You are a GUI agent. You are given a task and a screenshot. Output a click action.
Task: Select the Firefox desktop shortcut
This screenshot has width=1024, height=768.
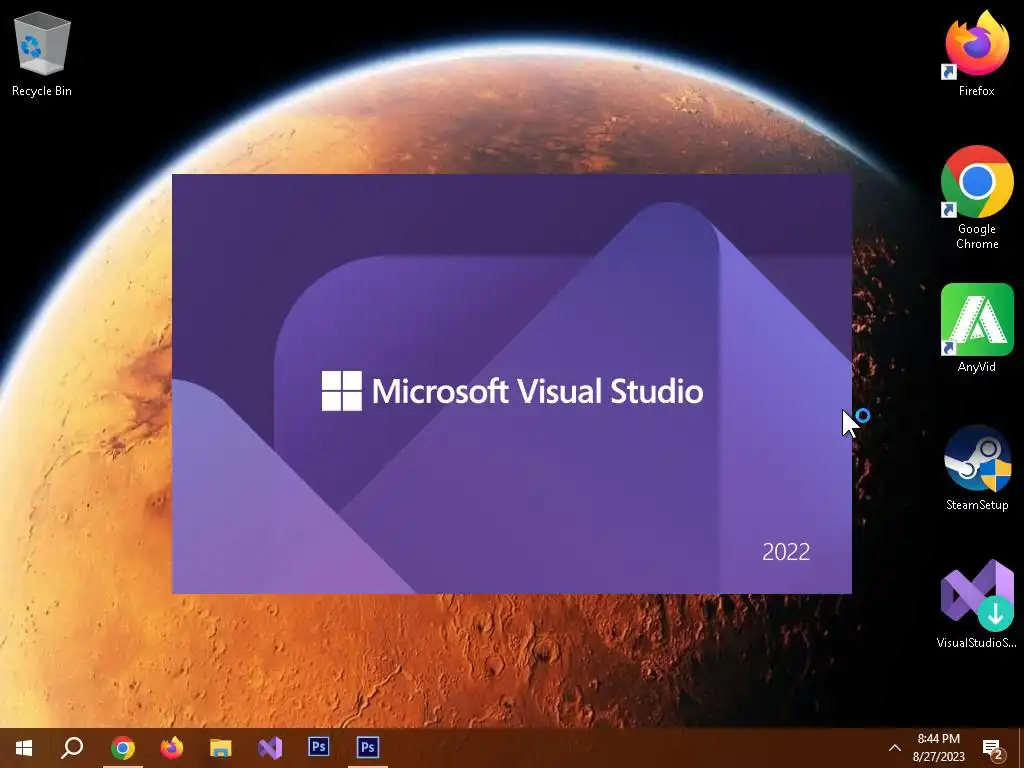tap(976, 55)
